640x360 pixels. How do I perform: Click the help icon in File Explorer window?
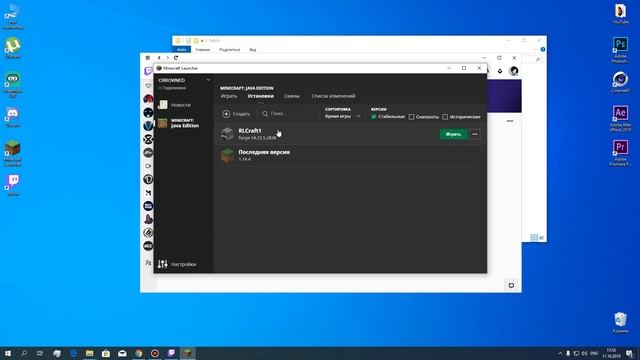pyautogui.click(x=542, y=50)
